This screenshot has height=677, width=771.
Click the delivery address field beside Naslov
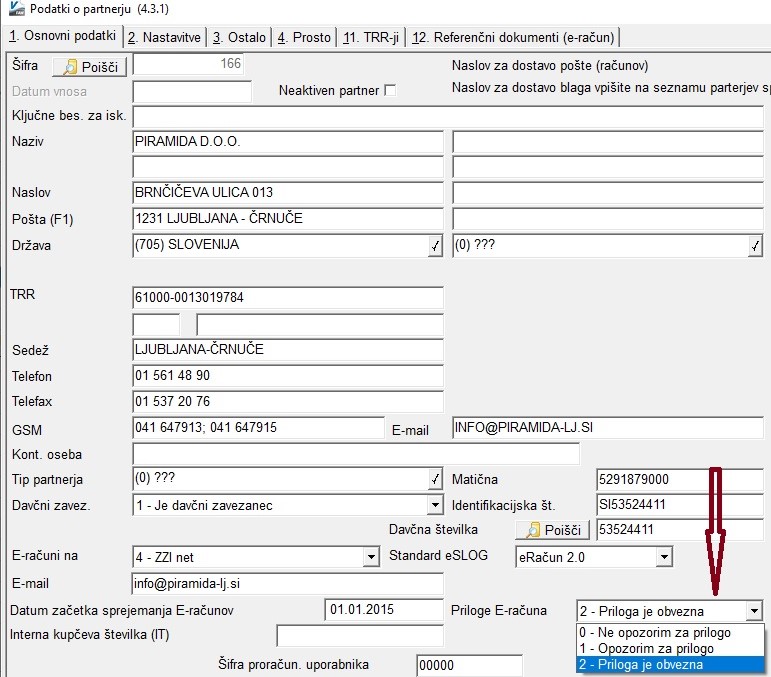click(x=608, y=192)
